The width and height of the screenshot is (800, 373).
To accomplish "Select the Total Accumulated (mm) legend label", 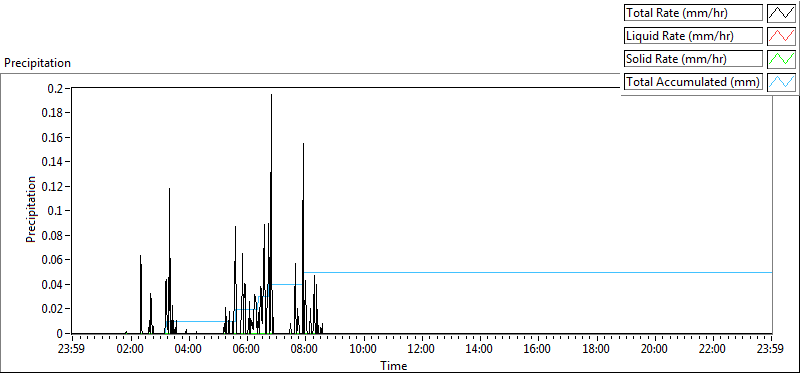I will [x=693, y=82].
